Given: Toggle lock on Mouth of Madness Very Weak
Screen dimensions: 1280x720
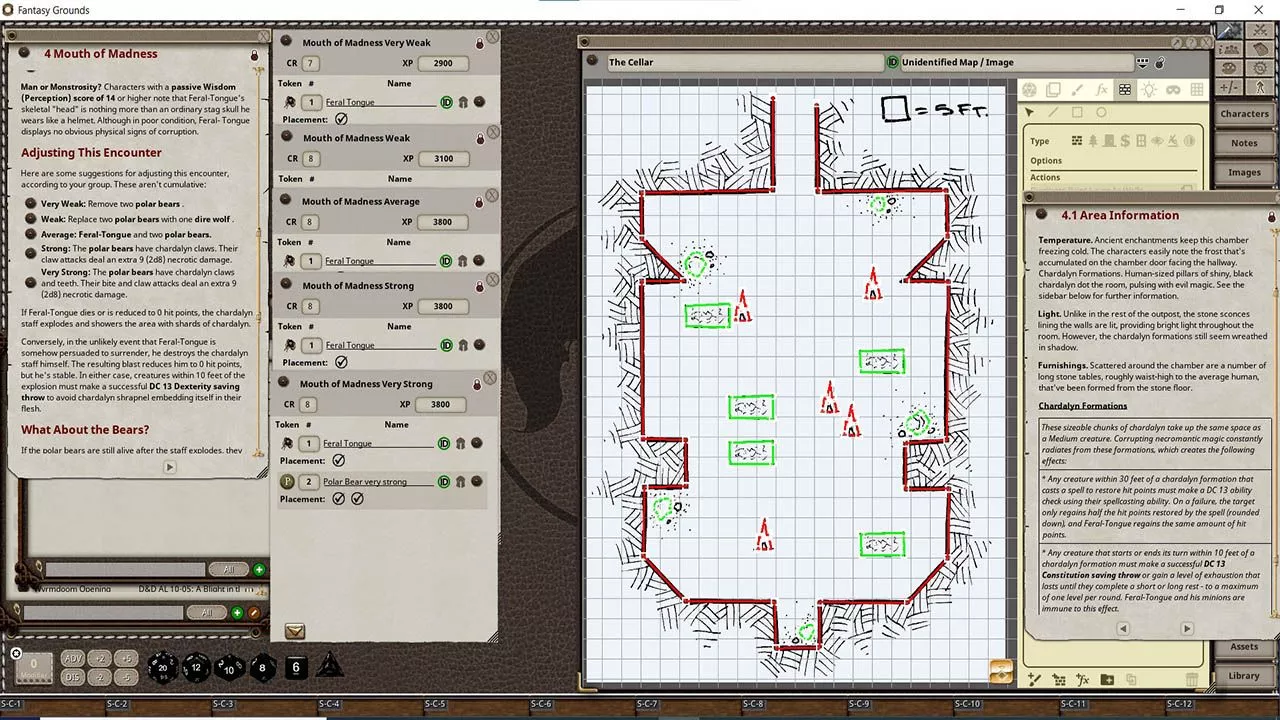Looking at the screenshot, I should (479, 43).
